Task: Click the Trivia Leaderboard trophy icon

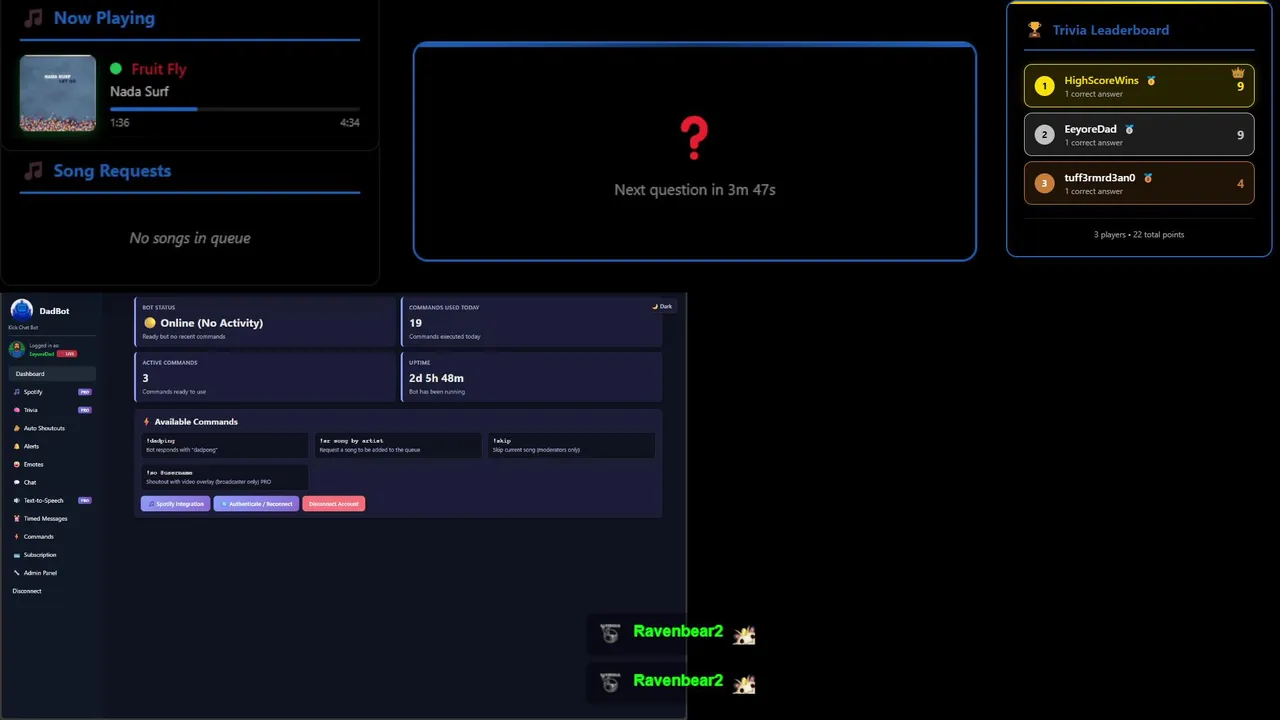Action: (x=1034, y=30)
